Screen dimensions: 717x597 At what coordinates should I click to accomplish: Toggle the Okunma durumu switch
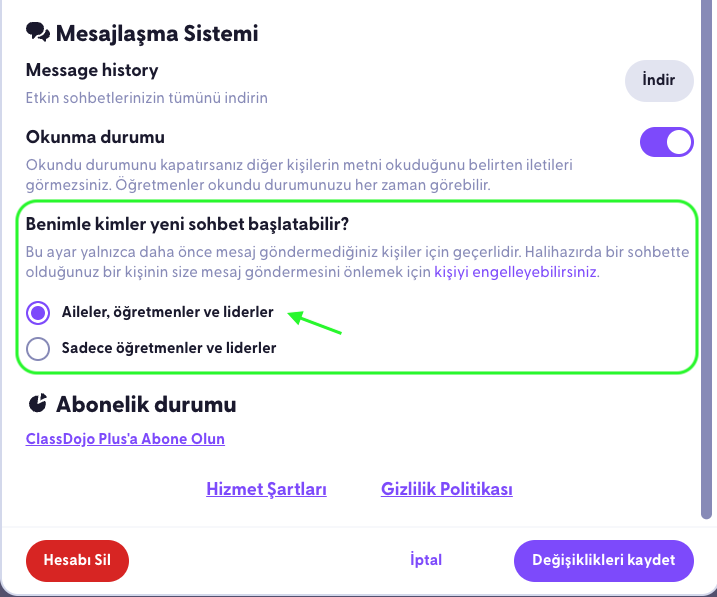666,142
